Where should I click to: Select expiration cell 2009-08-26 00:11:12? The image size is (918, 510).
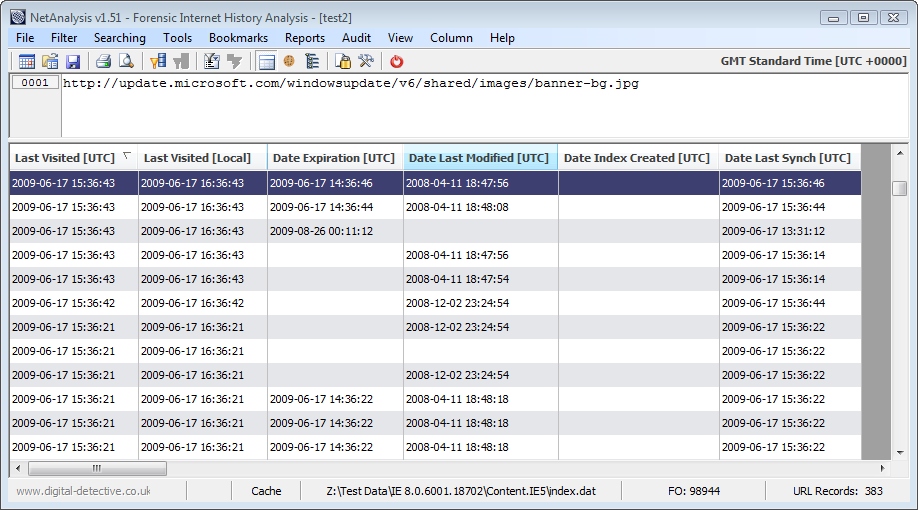point(335,231)
